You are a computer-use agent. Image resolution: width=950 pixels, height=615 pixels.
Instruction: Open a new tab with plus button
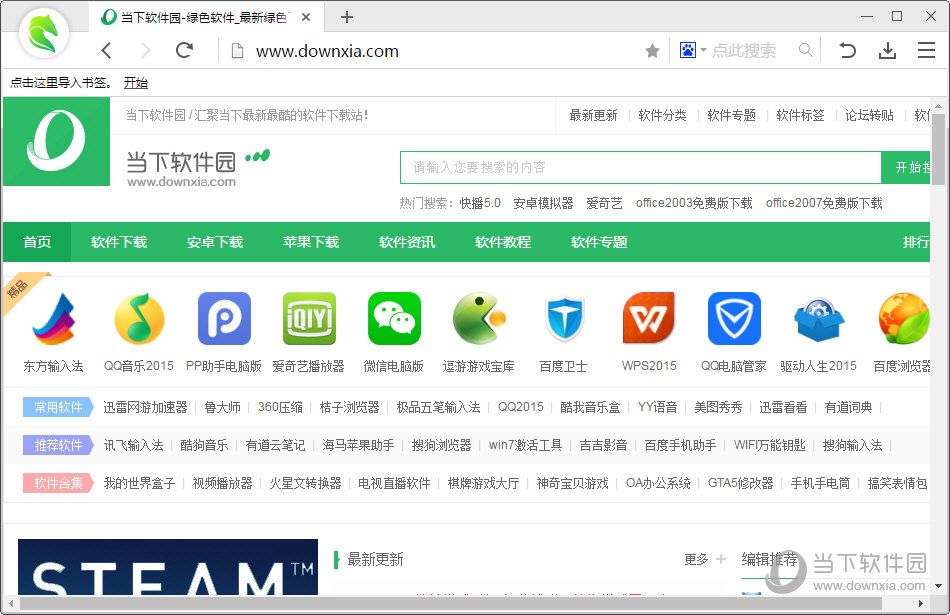[x=347, y=17]
